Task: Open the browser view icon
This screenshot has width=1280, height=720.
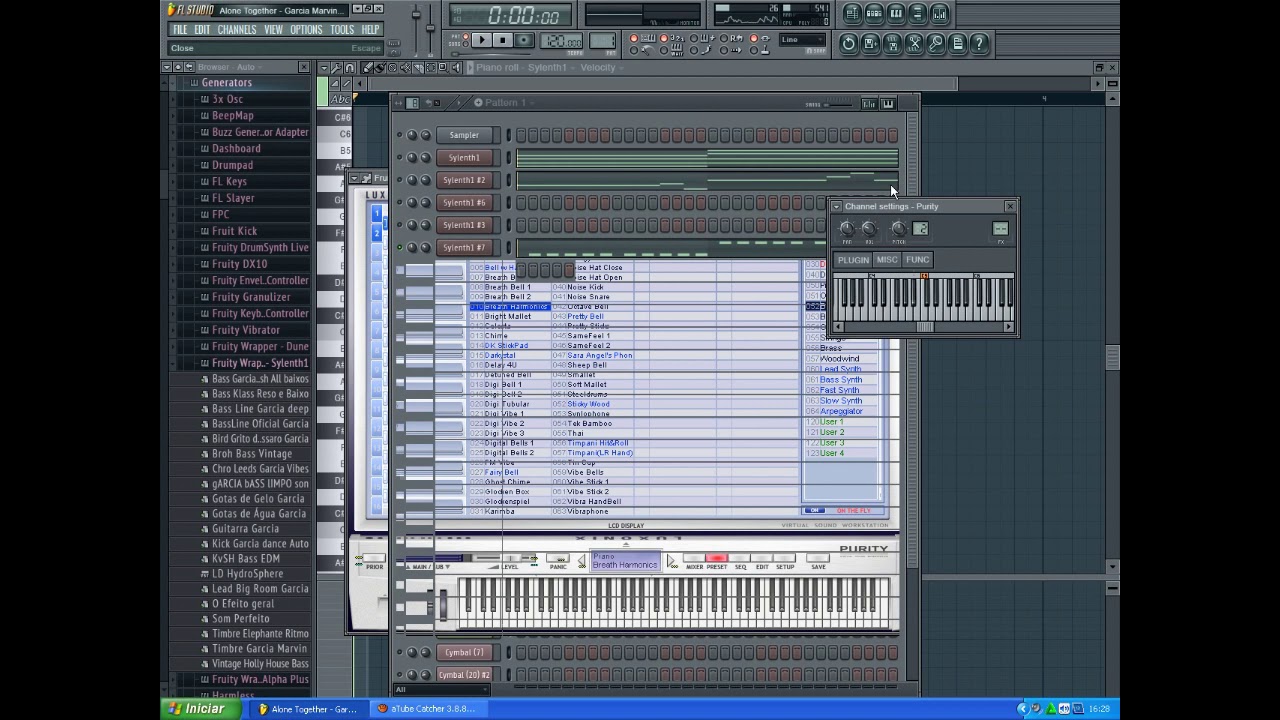Action: tap(918, 14)
